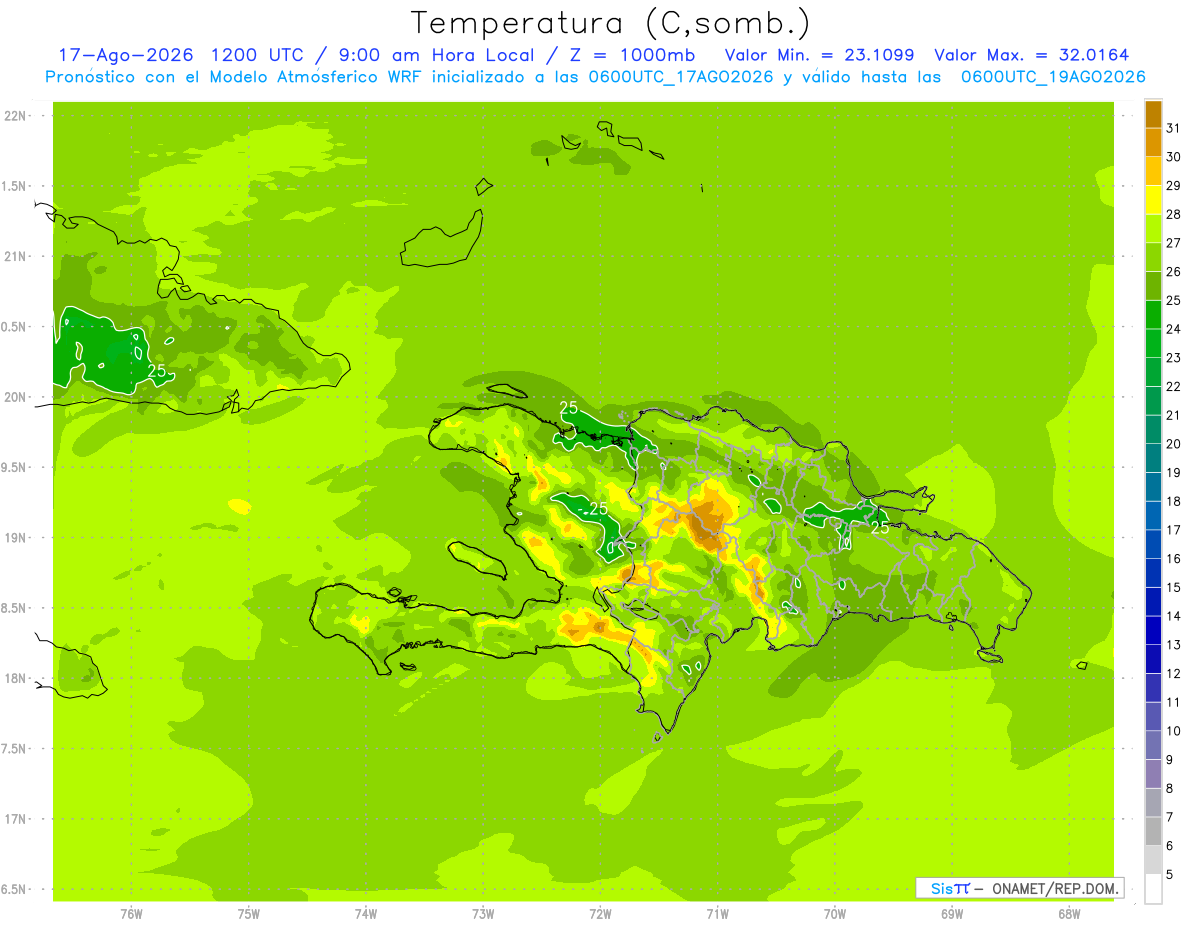Click the "18N" latitude label

coord(14,679)
